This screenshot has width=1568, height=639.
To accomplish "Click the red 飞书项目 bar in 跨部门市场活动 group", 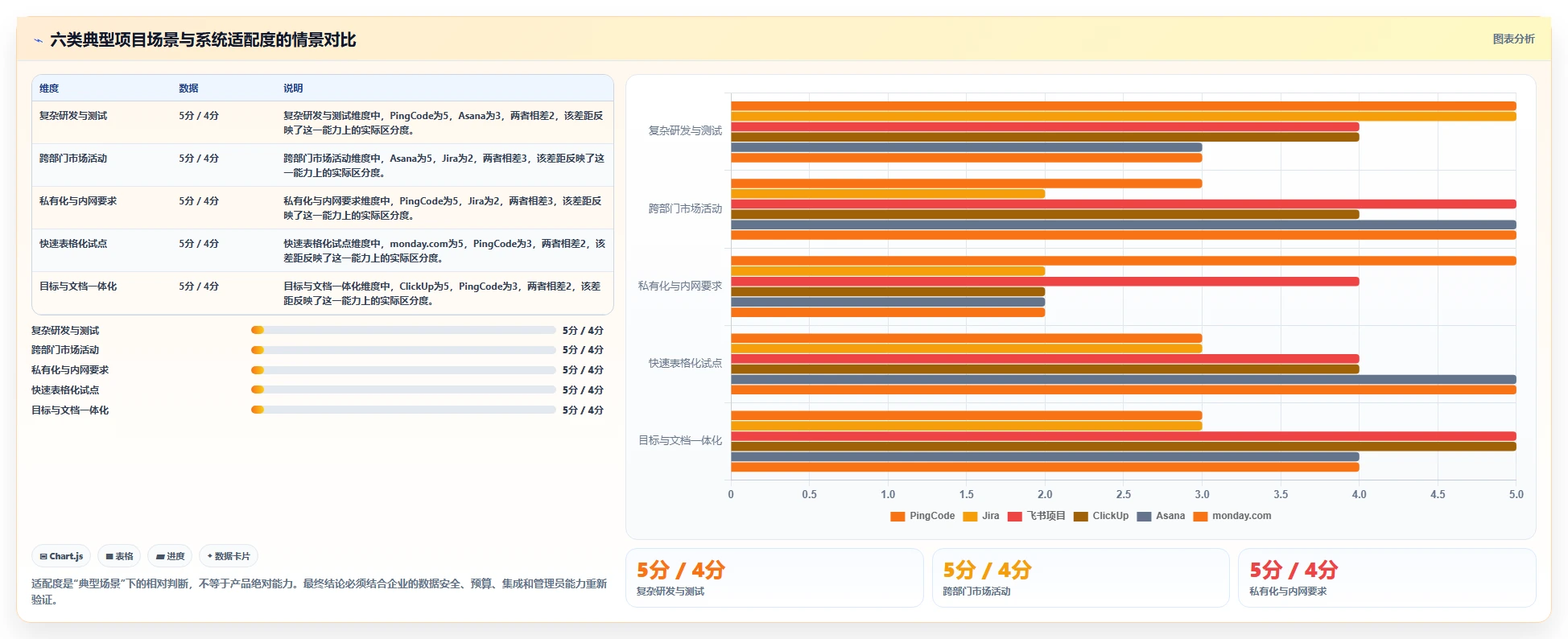I will (x=1124, y=204).
